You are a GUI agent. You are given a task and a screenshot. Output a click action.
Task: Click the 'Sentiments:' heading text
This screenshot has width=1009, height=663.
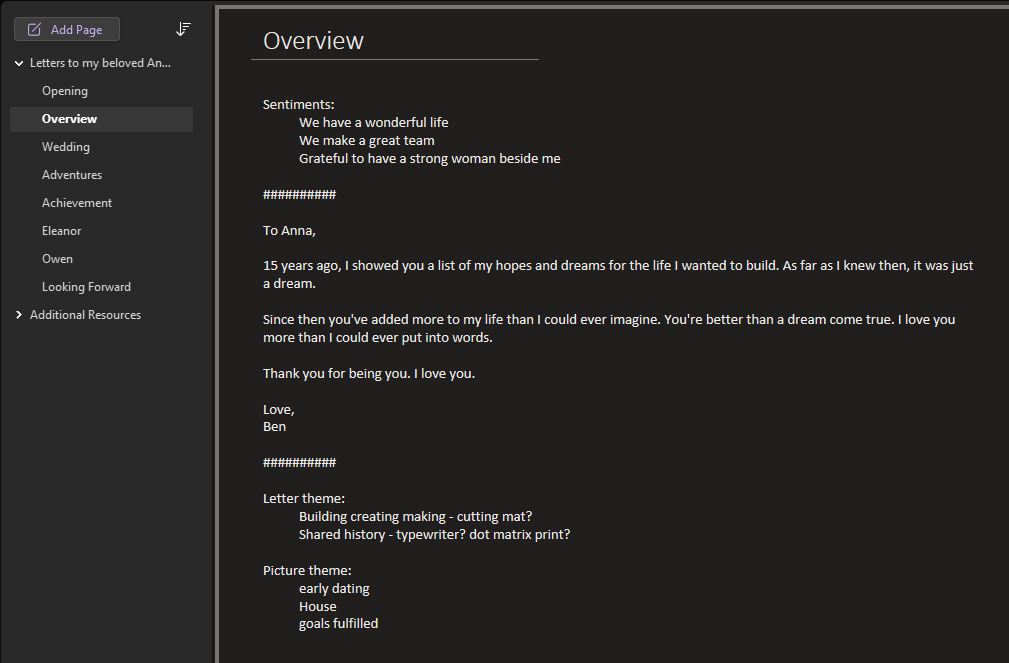(x=298, y=104)
